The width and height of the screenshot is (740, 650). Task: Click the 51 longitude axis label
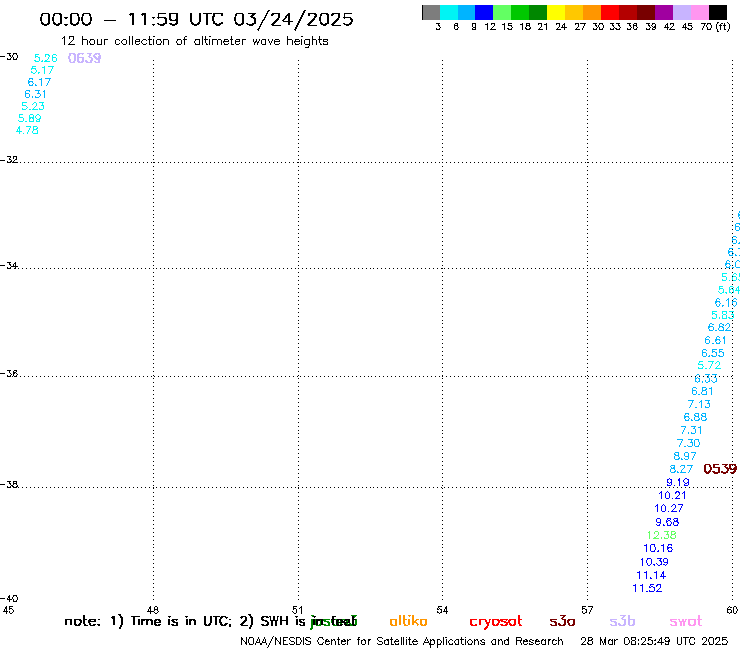pos(297,610)
